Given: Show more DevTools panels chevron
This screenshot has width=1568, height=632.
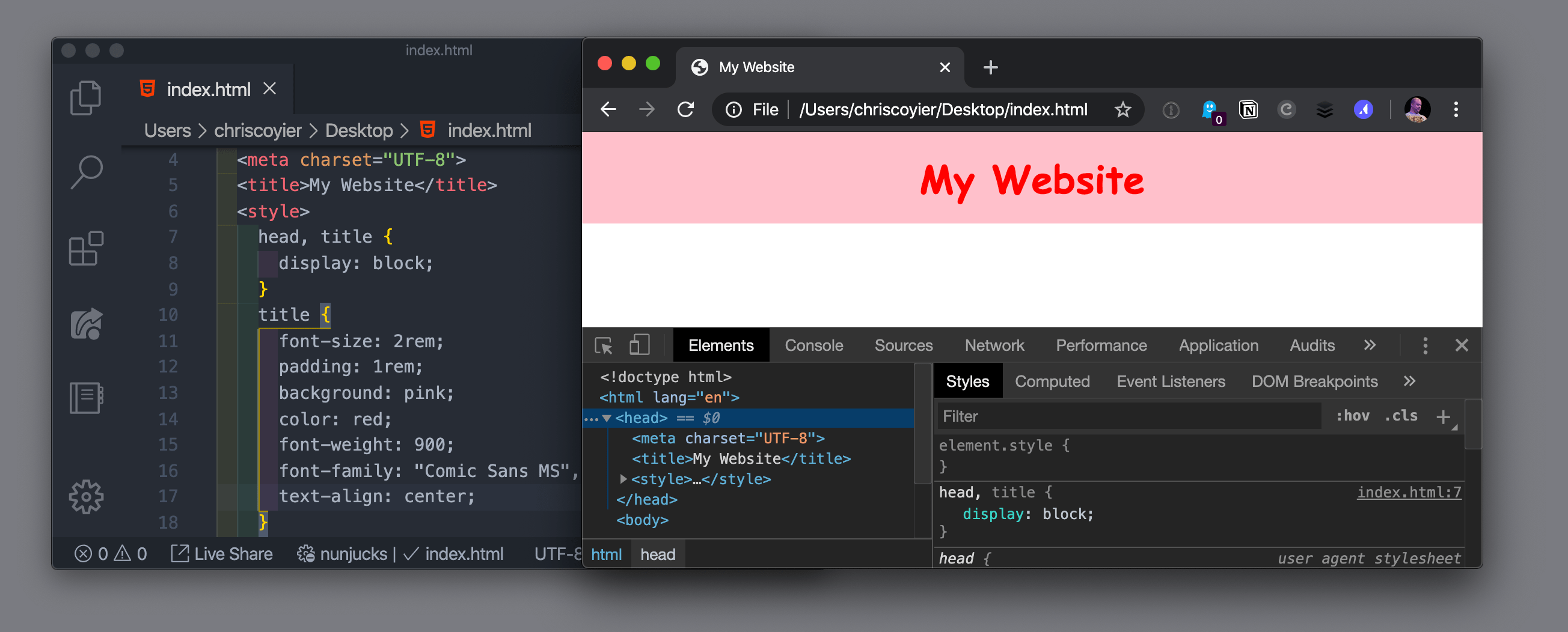Looking at the screenshot, I should pyautogui.click(x=1370, y=345).
